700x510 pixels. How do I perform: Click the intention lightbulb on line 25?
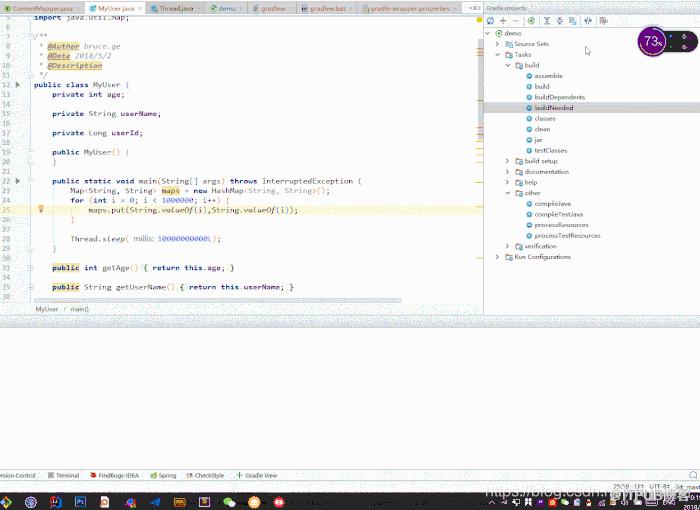pyautogui.click(x=41, y=209)
